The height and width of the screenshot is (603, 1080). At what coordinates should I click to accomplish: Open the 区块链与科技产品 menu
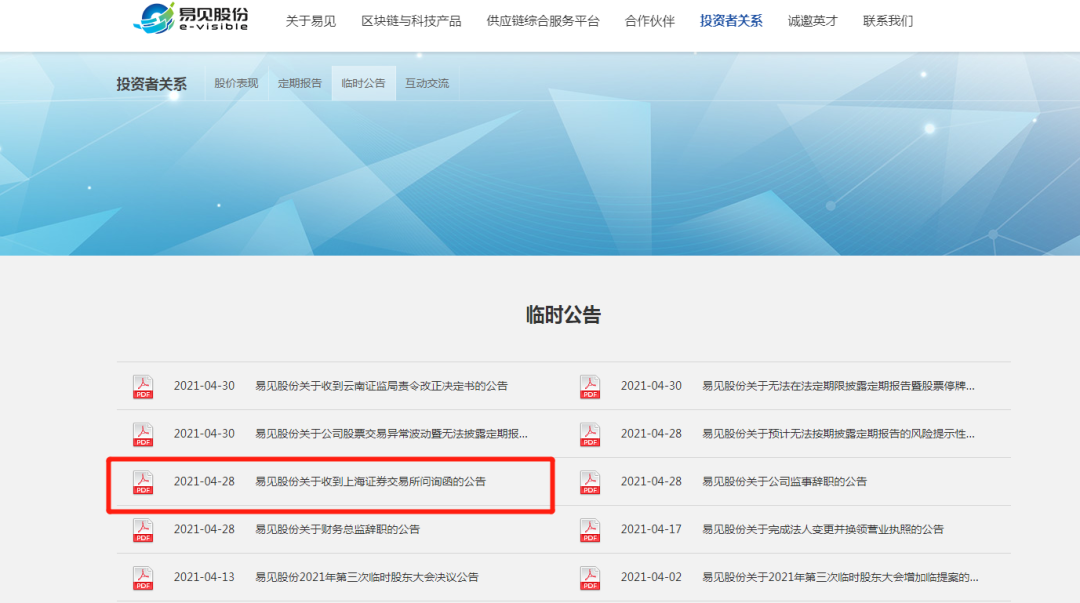[411, 21]
